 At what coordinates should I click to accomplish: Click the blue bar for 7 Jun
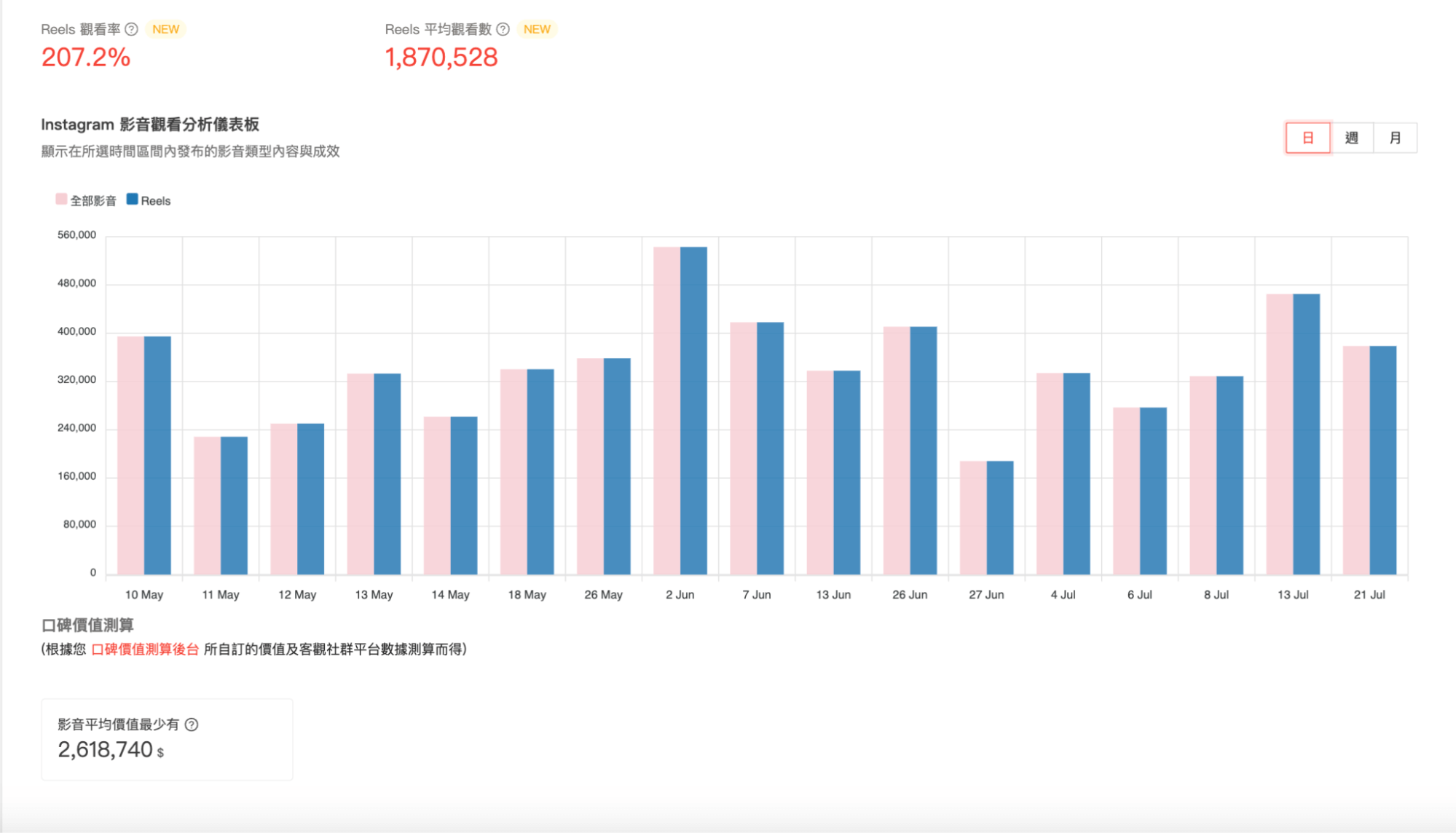pyautogui.click(x=770, y=449)
